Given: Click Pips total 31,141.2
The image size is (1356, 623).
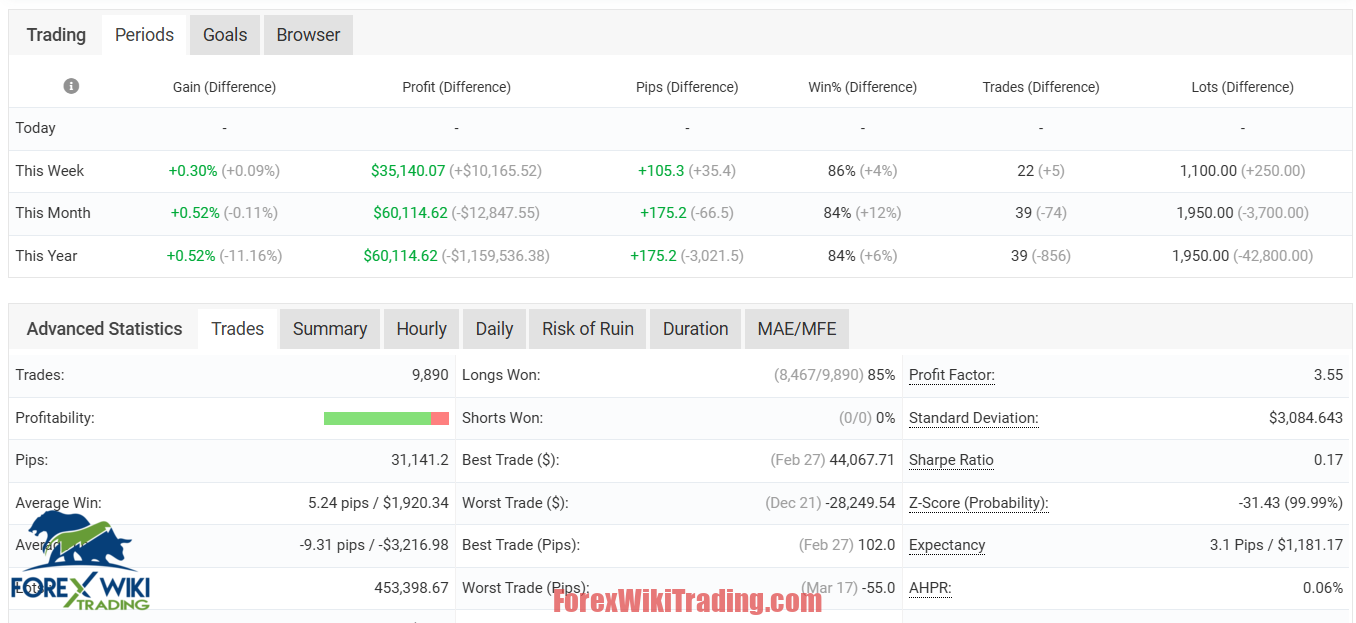Looking at the screenshot, I should coord(420,460).
